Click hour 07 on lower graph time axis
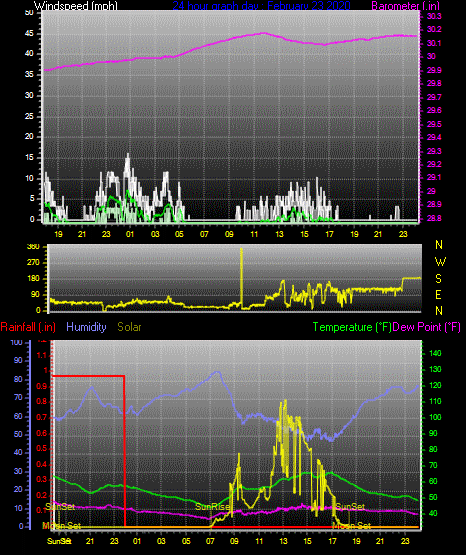 [210, 541]
